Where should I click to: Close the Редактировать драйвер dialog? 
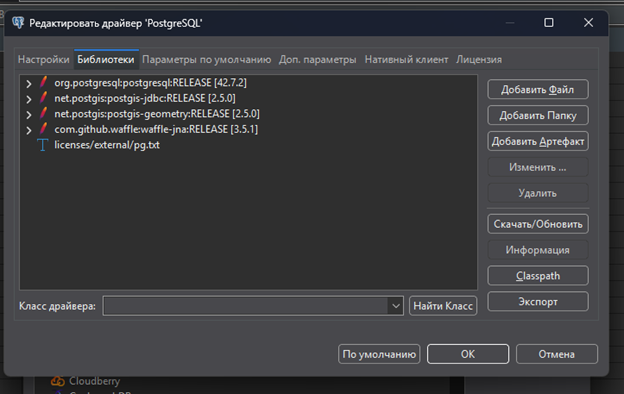pyautogui.click(x=588, y=23)
